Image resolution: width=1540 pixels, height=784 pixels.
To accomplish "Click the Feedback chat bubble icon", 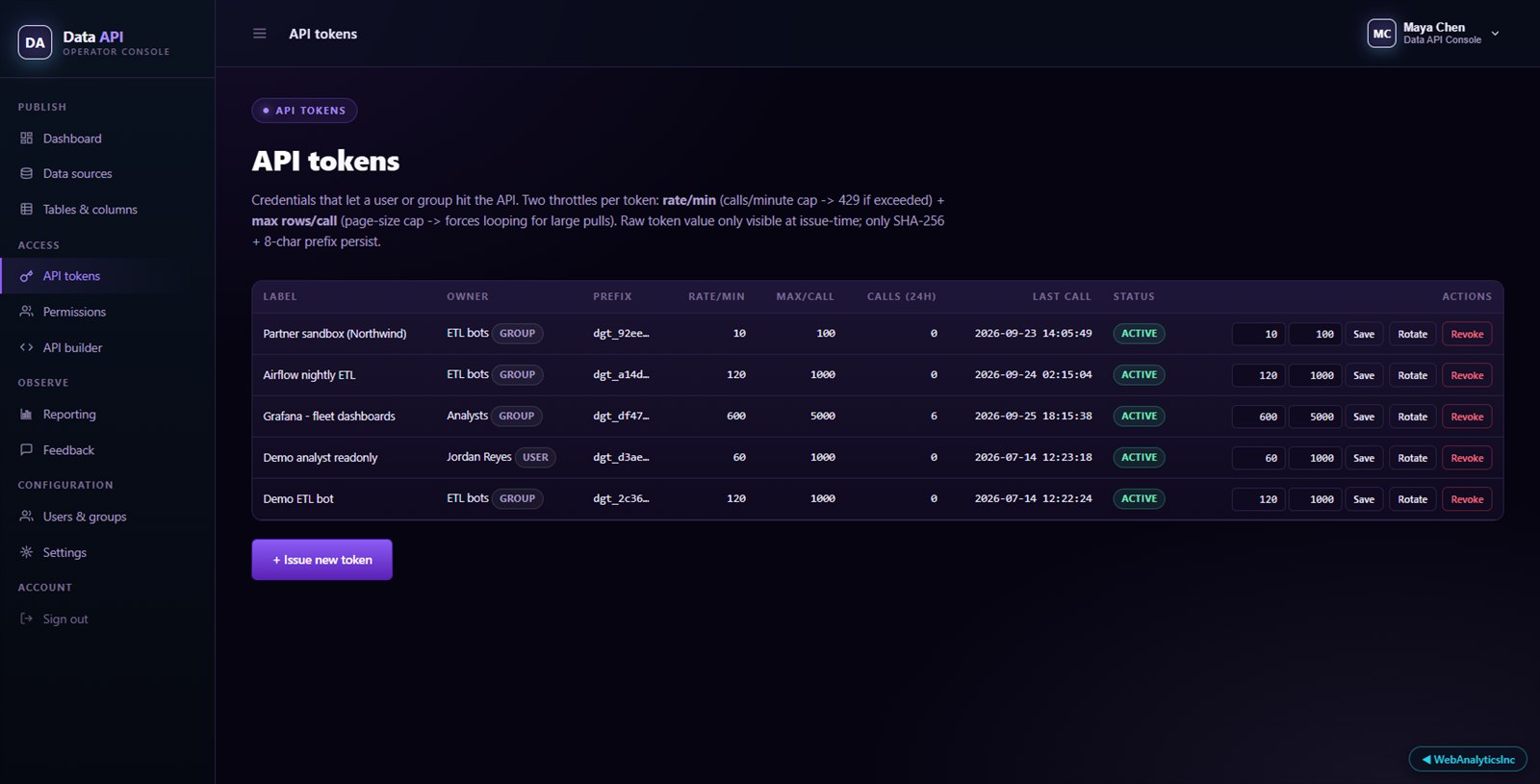I will point(26,450).
